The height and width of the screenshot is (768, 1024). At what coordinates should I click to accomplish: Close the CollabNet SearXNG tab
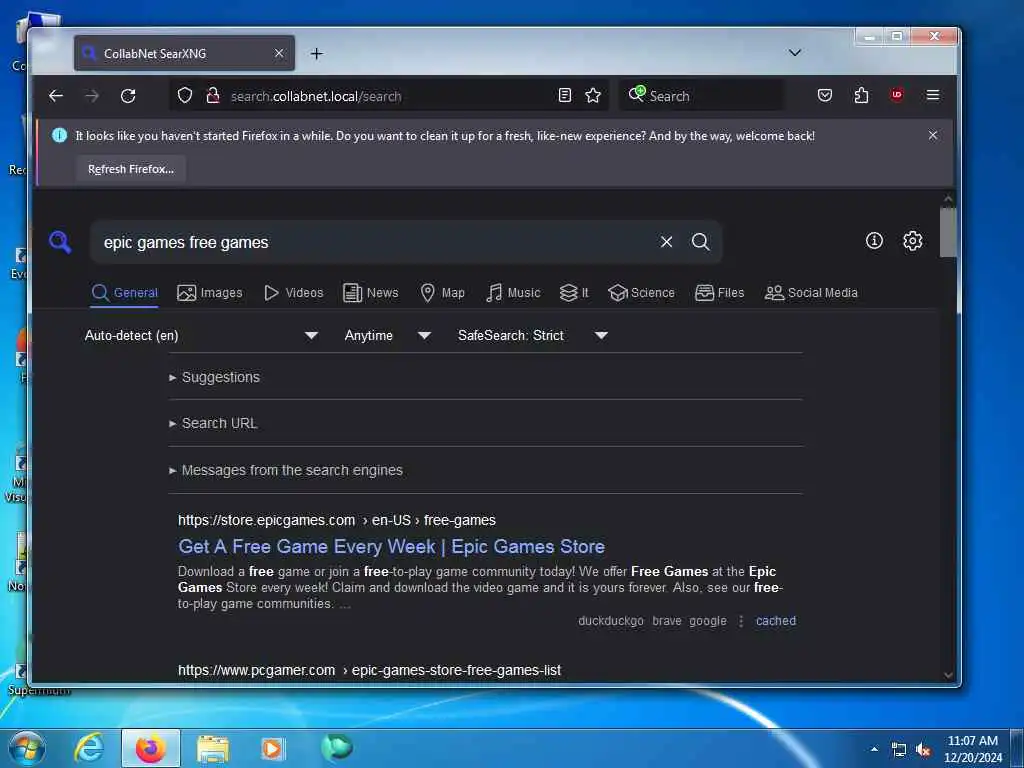[x=279, y=53]
